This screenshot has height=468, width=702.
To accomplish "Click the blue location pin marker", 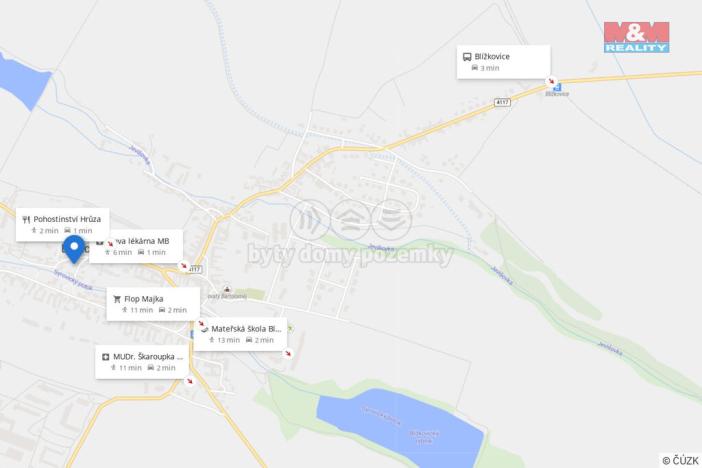I will pyautogui.click(x=74, y=249).
